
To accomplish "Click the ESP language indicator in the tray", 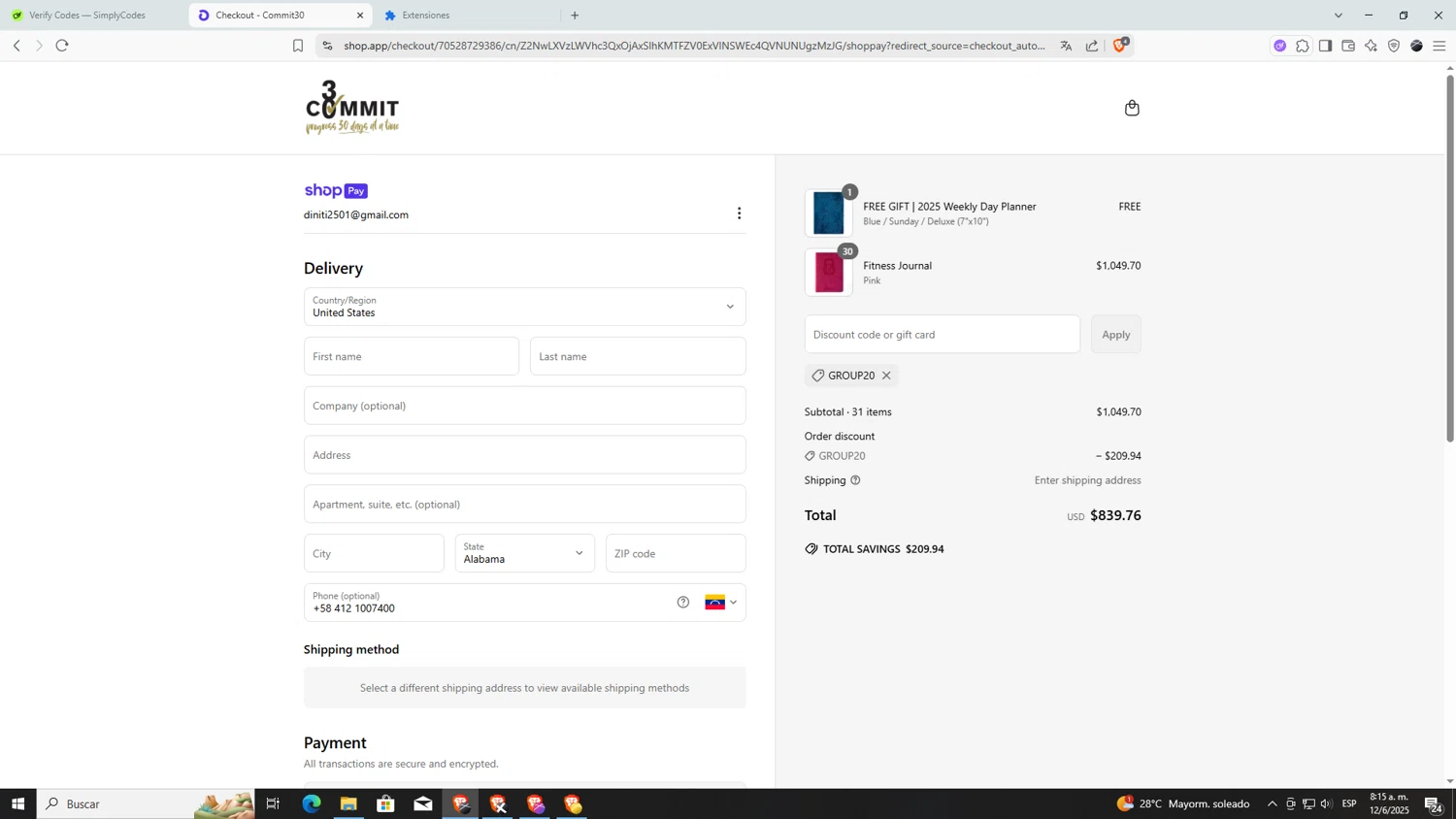I will tap(1349, 803).
